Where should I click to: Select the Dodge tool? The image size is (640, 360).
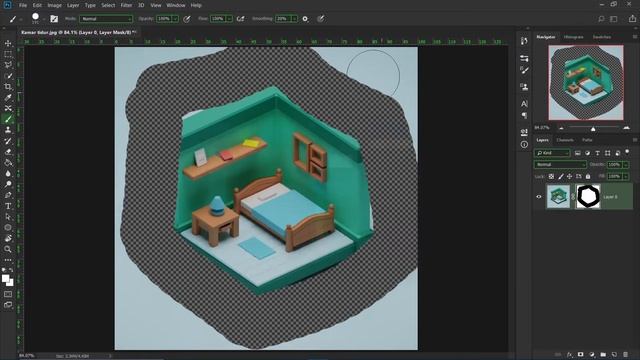click(8, 184)
